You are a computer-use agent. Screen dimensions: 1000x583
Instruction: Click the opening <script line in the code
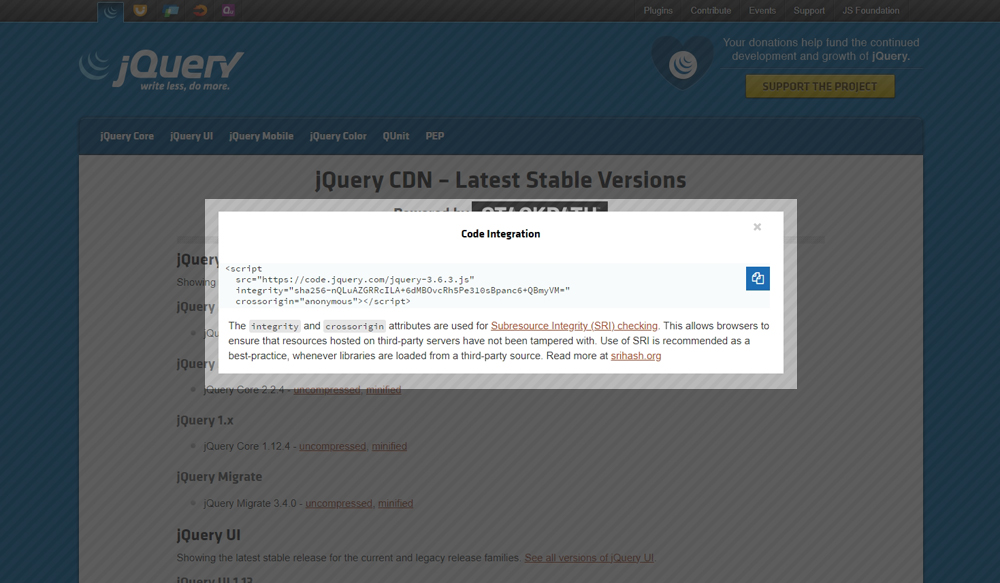[x=244, y=269]
